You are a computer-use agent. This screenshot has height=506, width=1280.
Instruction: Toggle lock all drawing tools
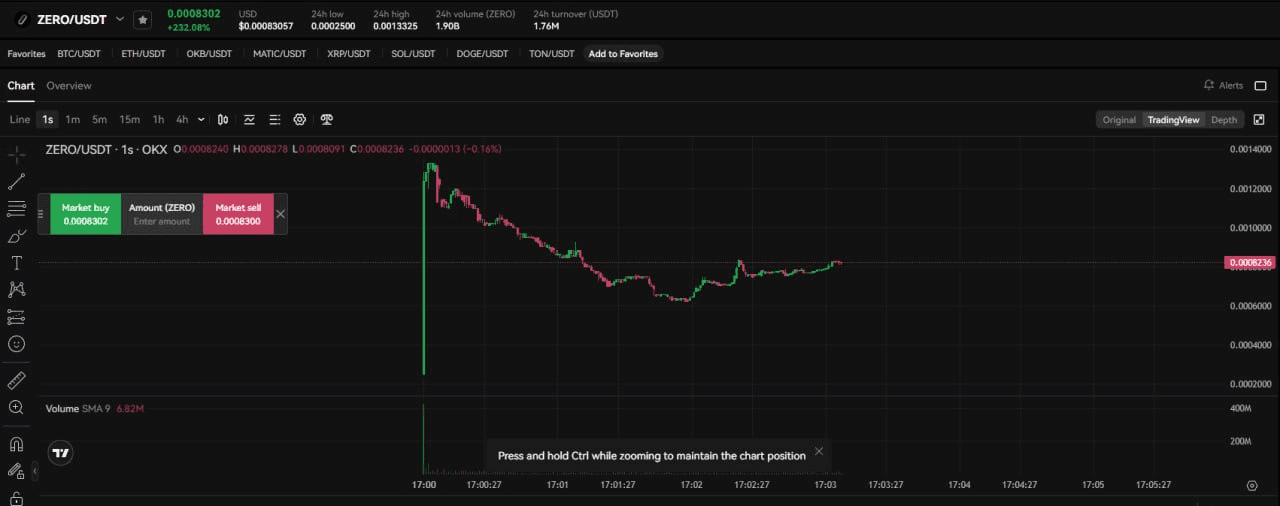click(16, 497)
